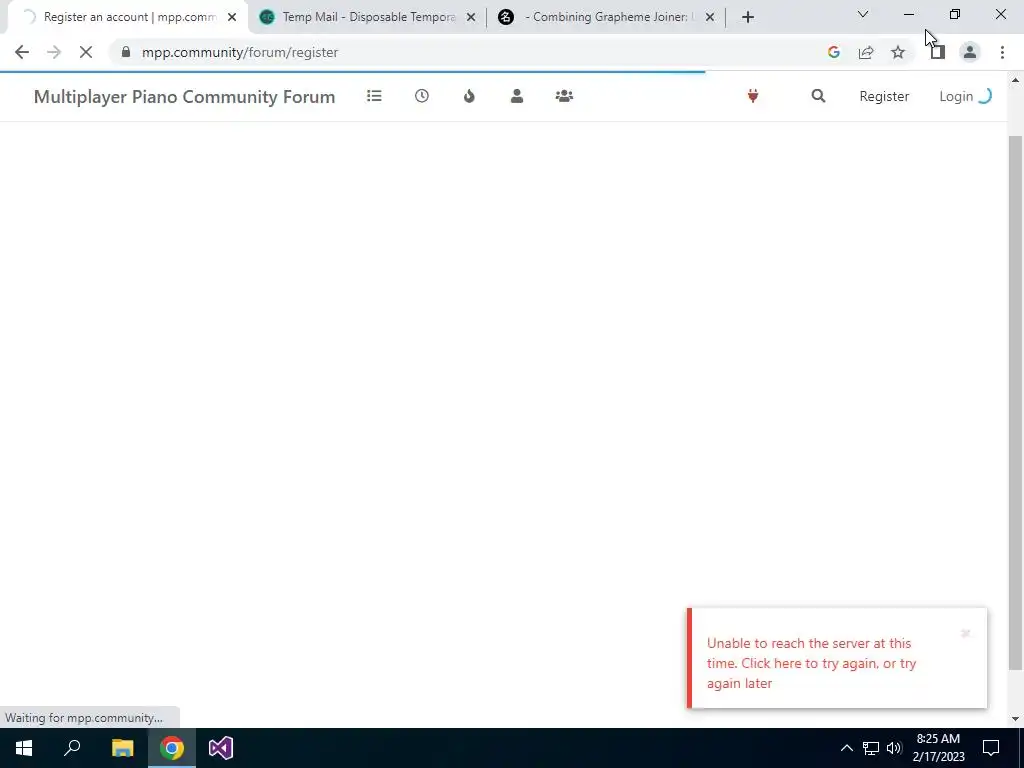1024x768 pixels.
Task: Click the Register link in navbar
Action: [884, 96]
